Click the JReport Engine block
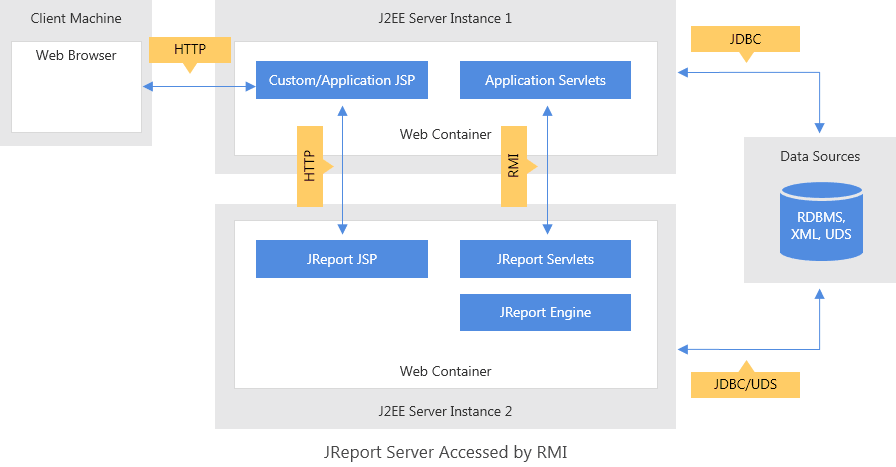The width and height of the screenshot is (896, 467). tap(545, 312)
